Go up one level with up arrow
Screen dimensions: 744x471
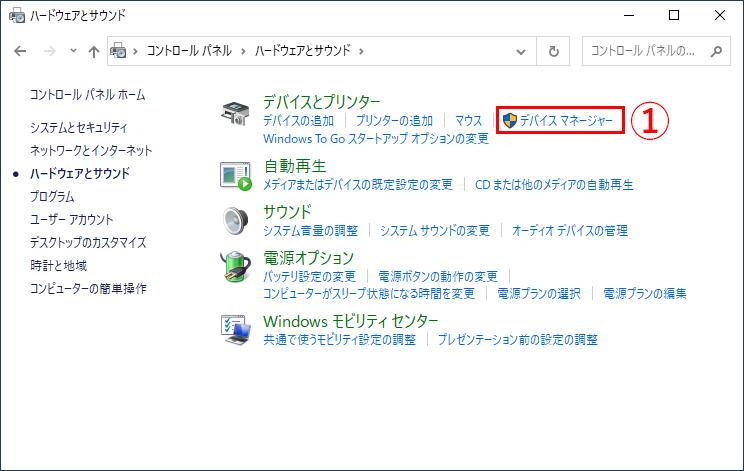point(94,51)
